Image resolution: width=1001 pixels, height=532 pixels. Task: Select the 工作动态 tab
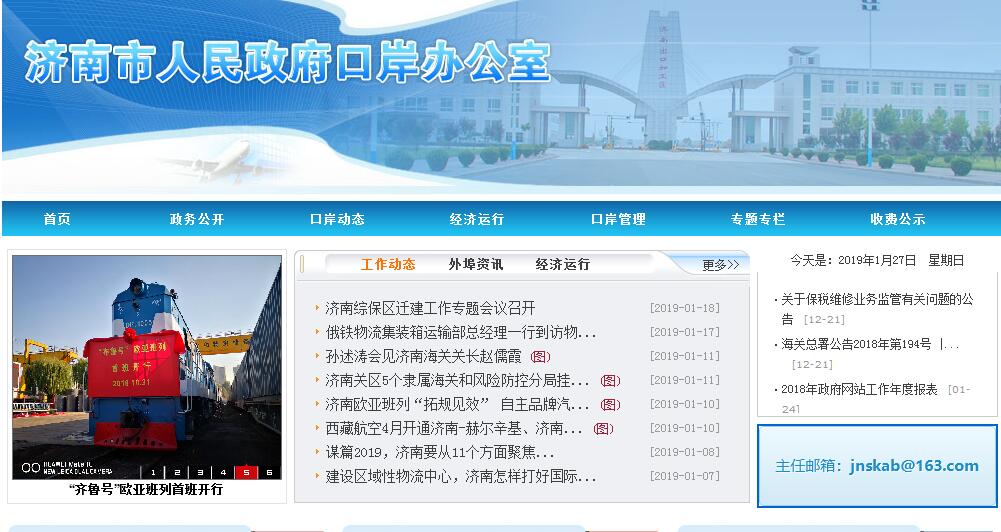point(388,265)
